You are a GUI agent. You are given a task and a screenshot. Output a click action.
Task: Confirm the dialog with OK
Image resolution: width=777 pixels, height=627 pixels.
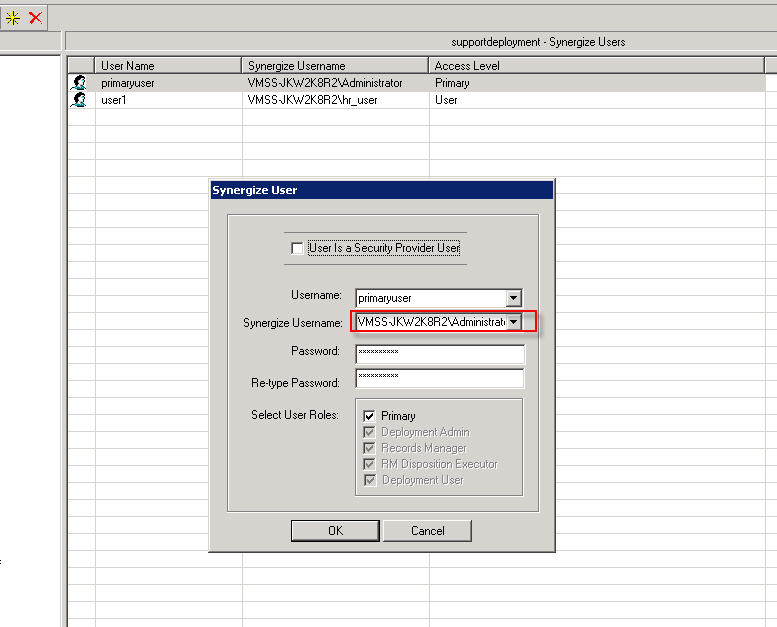(335, 531)
